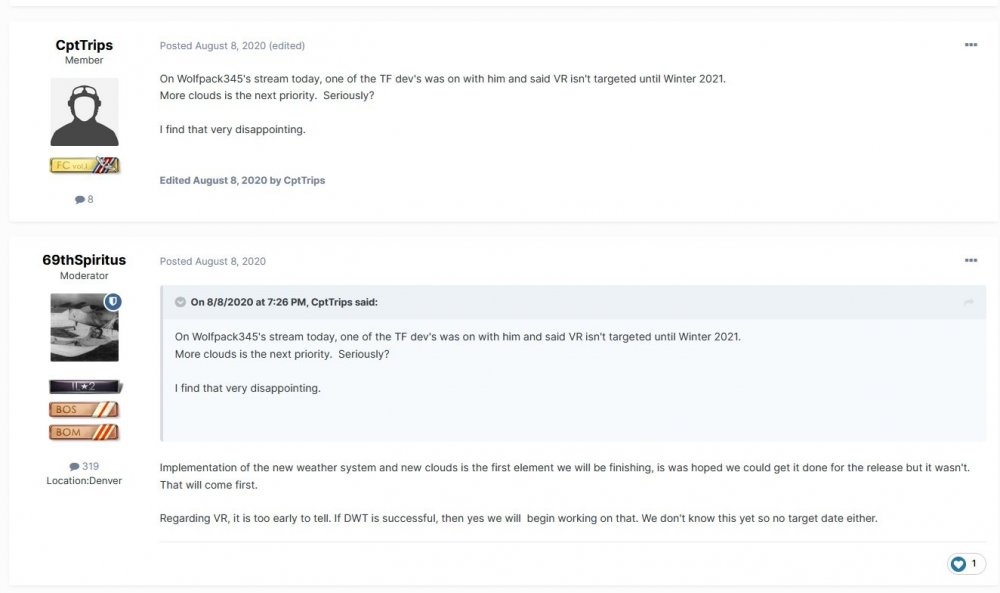Click 69thSpiritus' avatar picture
1000x593 pixels.
pos(82,330)
